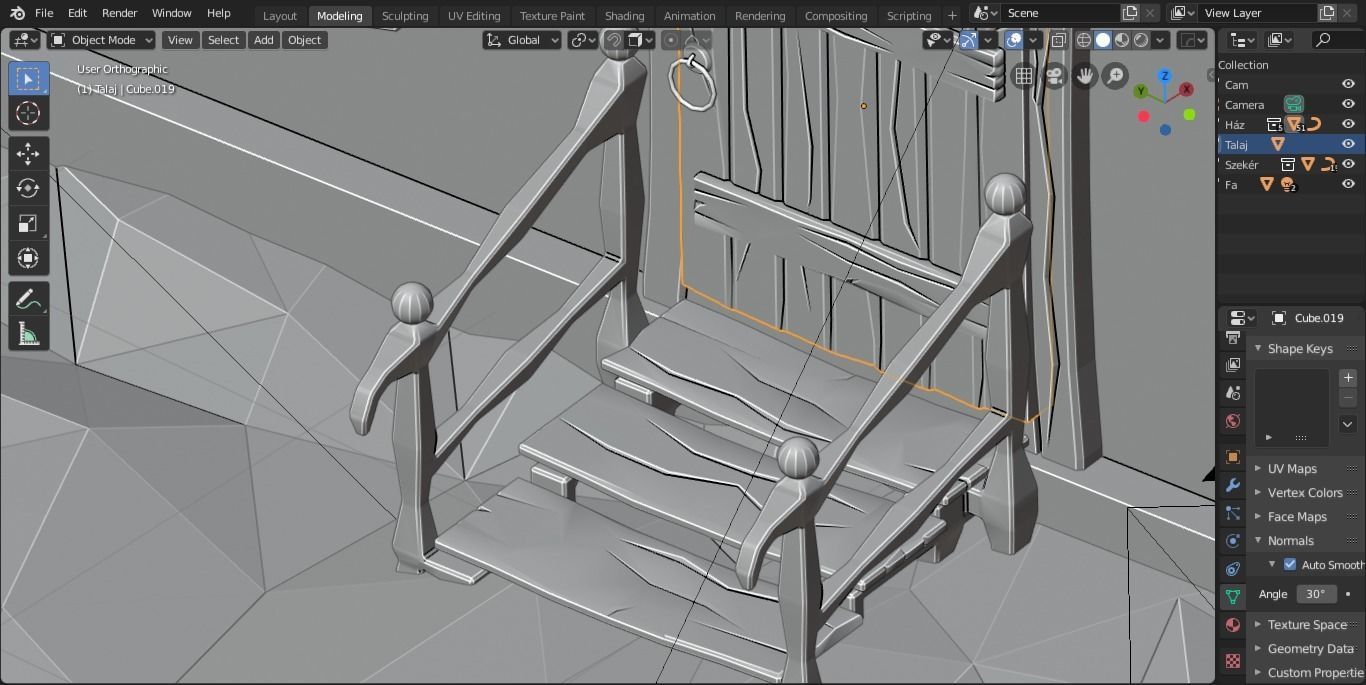Image resolution: width=1366 pixels, height=685 pixels.
Task: Uncheck Auto Smooth checkbox
Action: point(1290,565)
